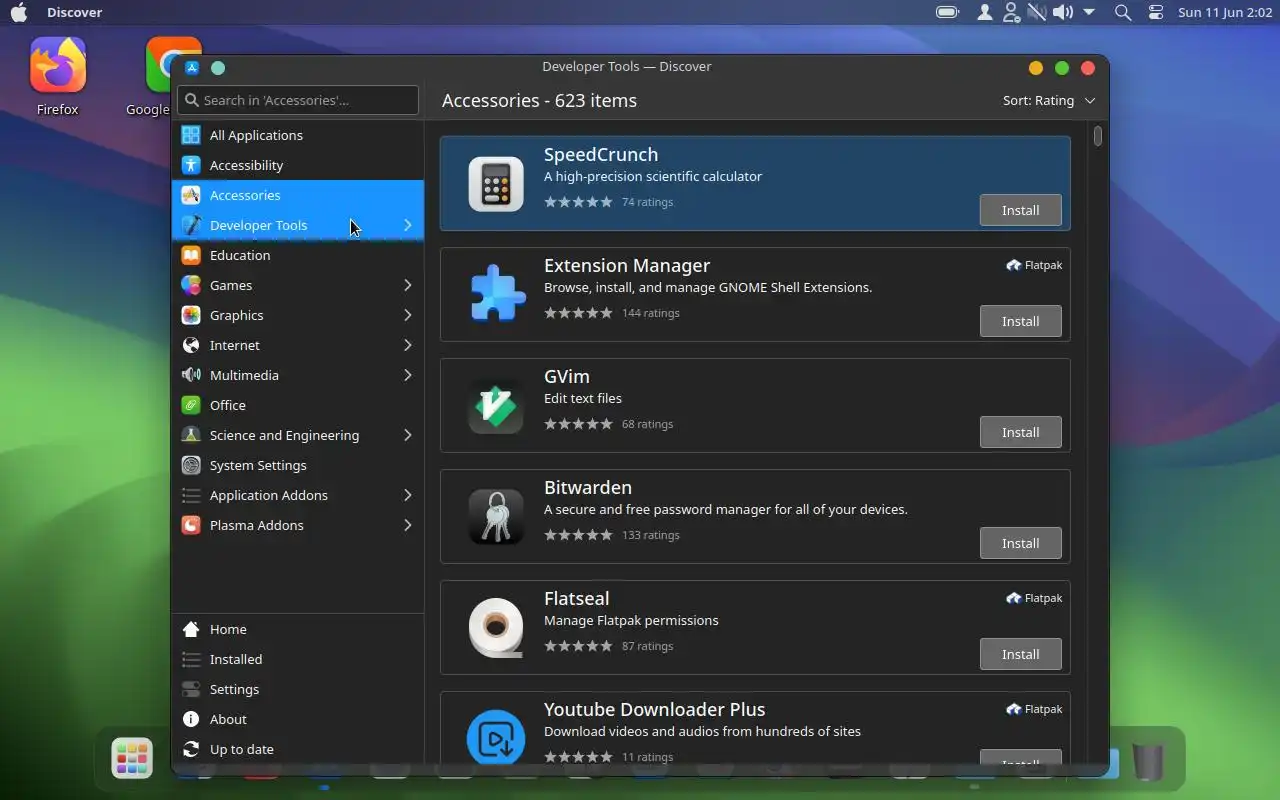Image resolution: width=1280 pixels, height=800 pixels.
Task: Click the Education book icon in sidebar
Action: pyautogui.click(x=191, y=255)
